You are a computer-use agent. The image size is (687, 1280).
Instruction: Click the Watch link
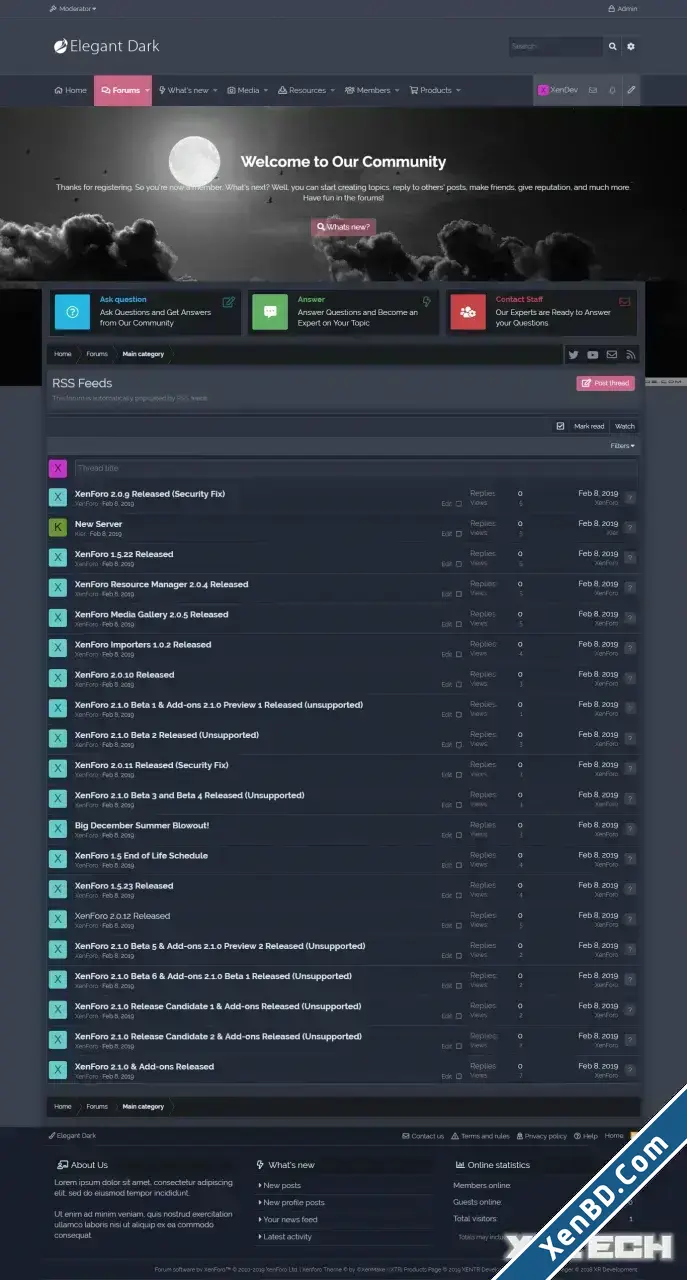tap(625, 426)
